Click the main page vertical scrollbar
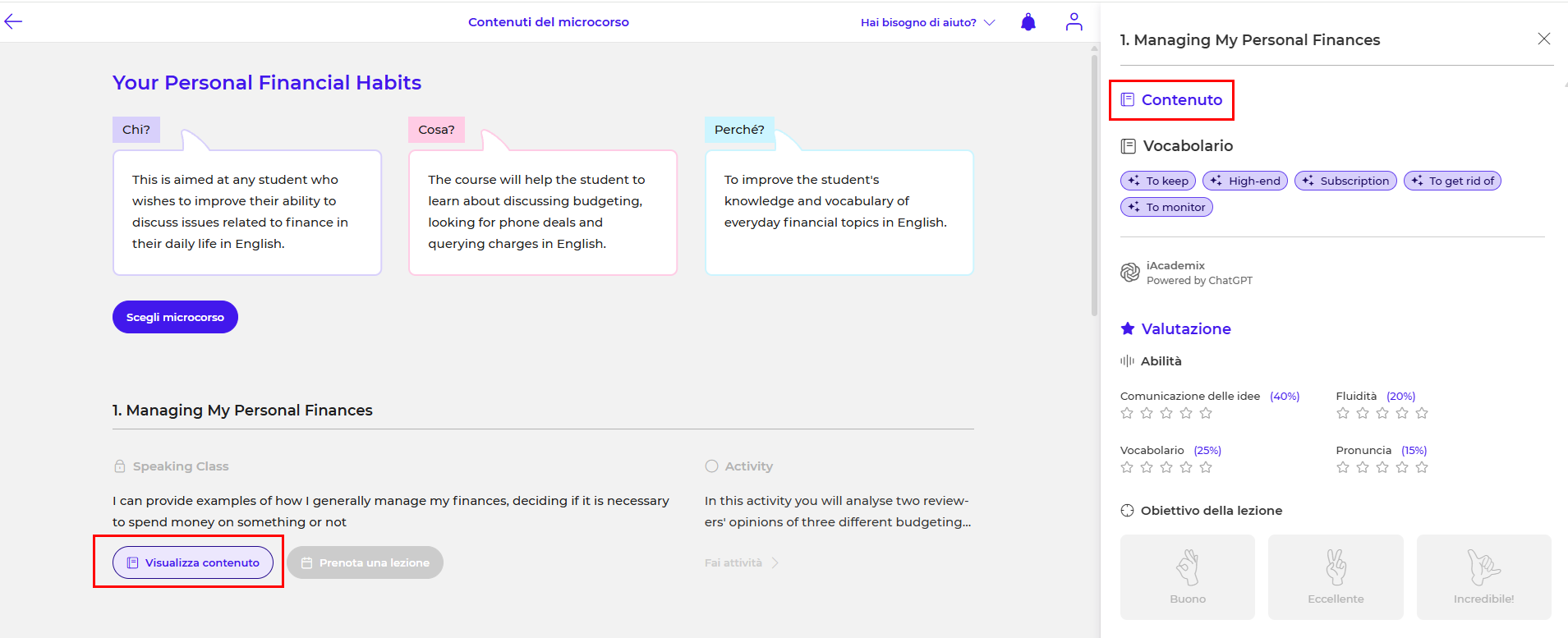 [1094, 181]
